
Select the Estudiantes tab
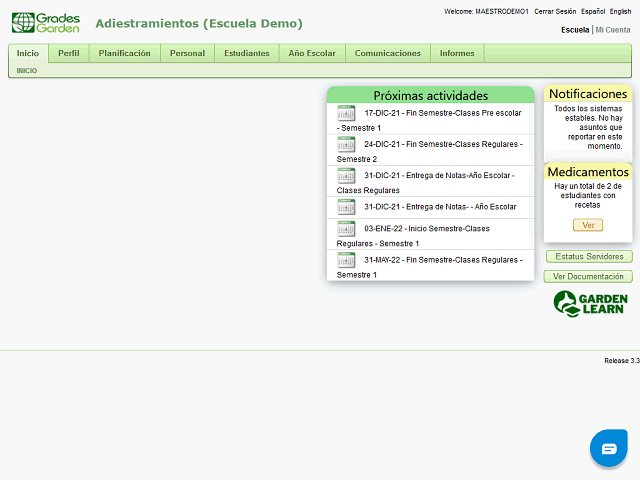(x=246, y=53)
